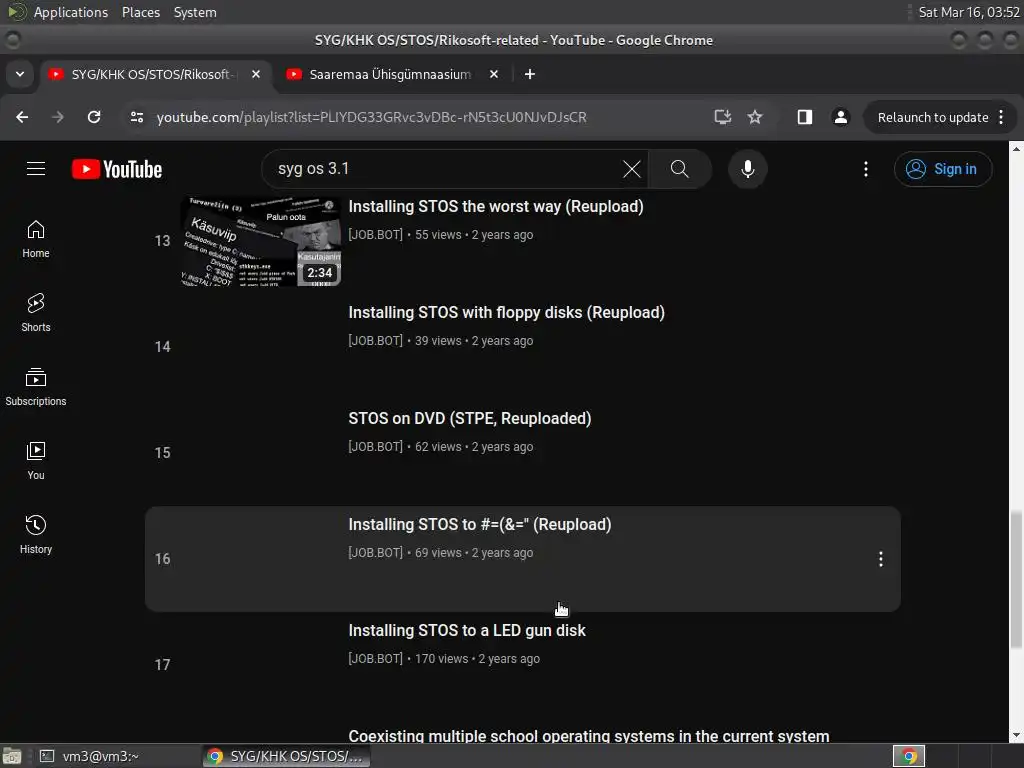Open Installing STOS the worst way video

click(496, 206)
